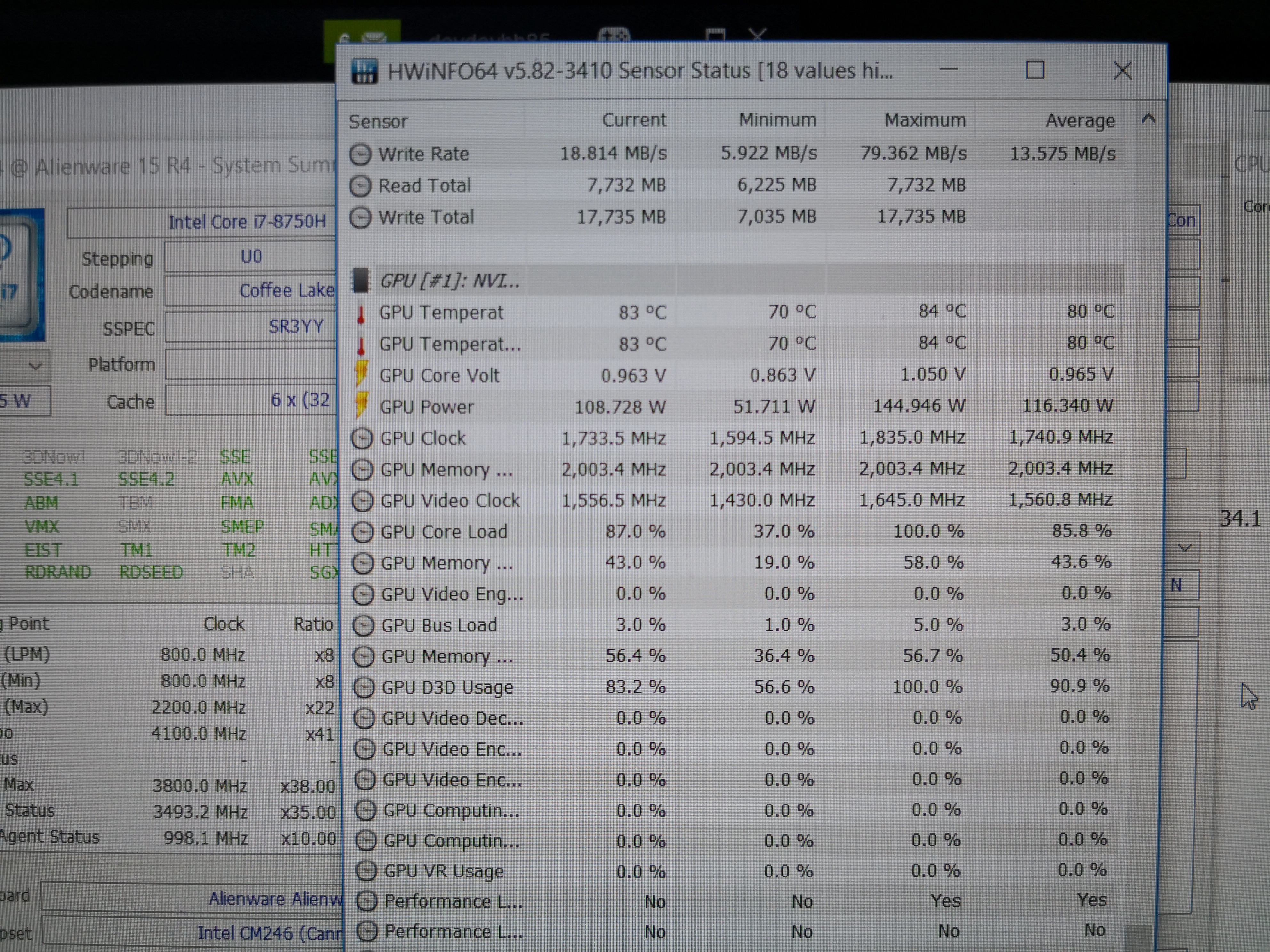Select GPU Core Load current 87.0 %
This screenshot has height=952, width=1270.
636,532
